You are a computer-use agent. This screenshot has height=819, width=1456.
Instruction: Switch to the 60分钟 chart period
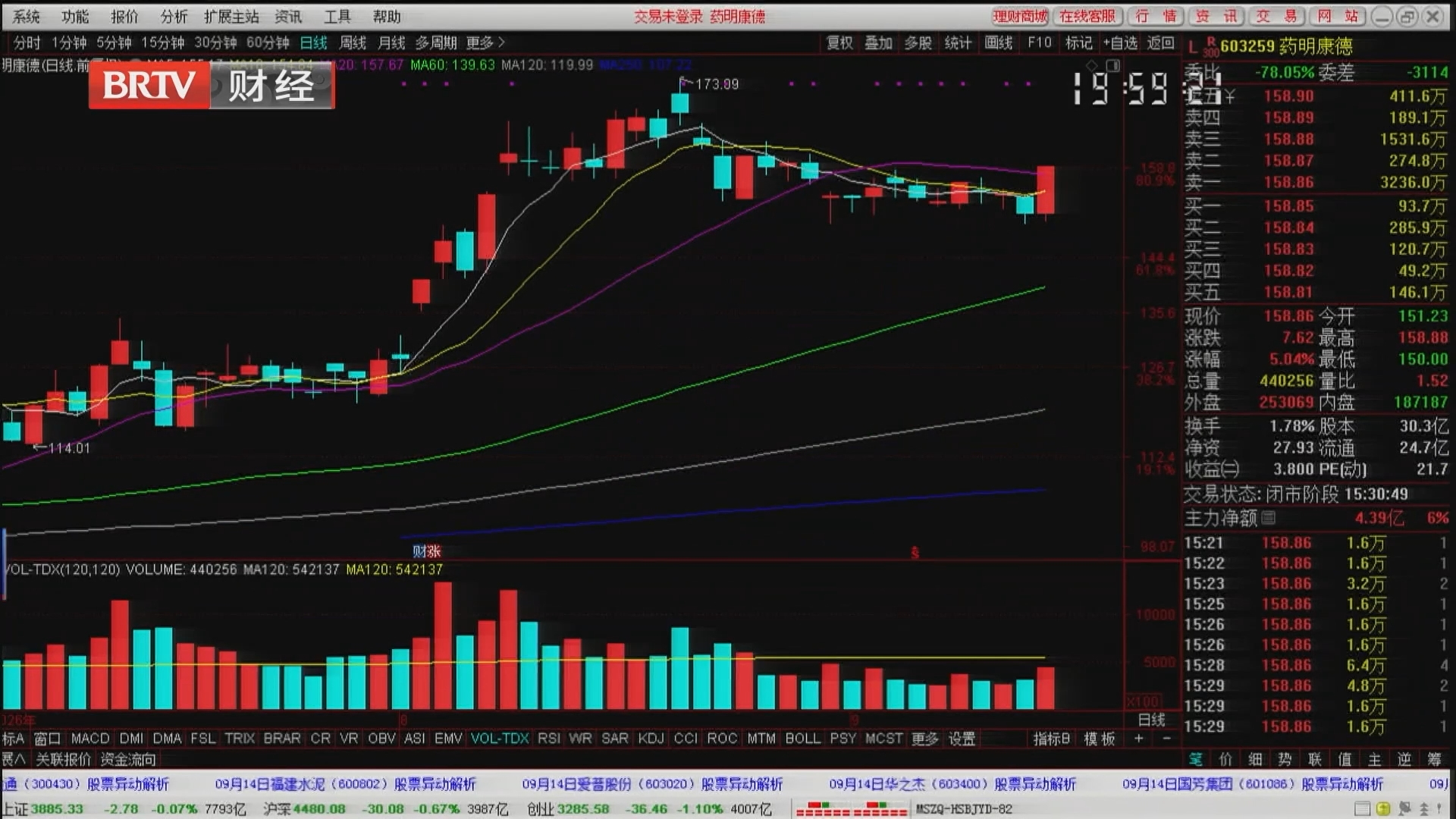[268, 42]
